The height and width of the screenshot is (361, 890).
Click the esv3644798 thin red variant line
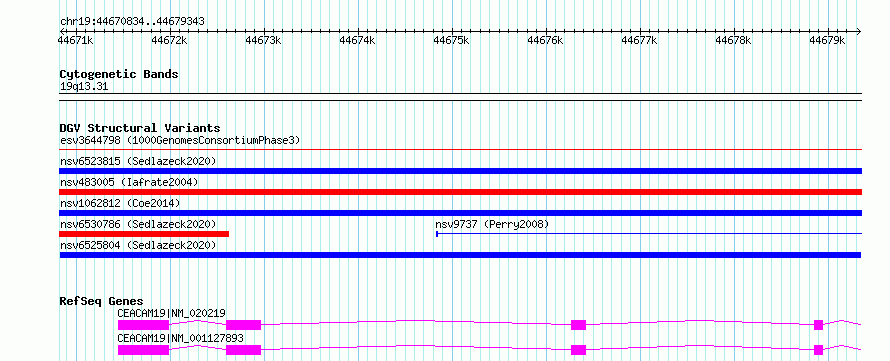tap(460, 150)
